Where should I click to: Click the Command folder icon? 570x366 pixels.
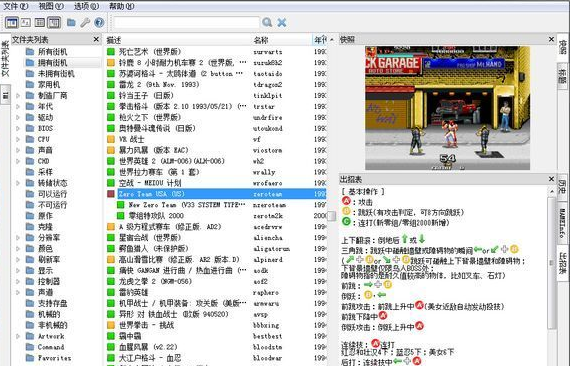pyautogui.click(x=30, y=347)
